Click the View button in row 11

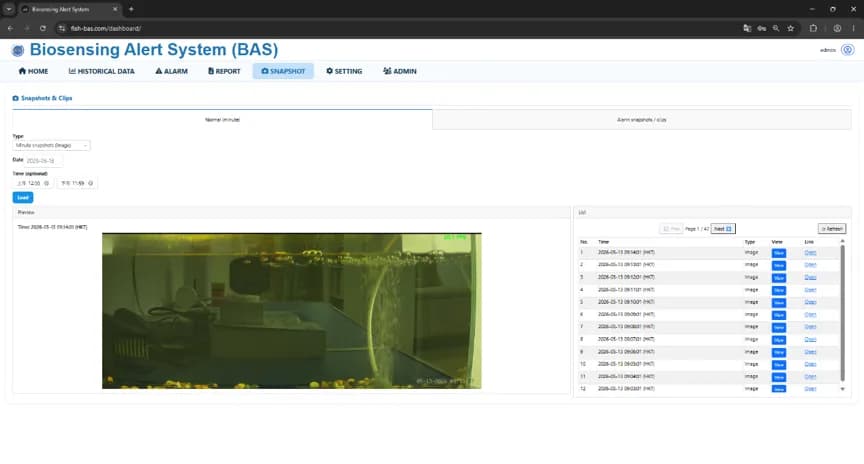click(779, 377)
